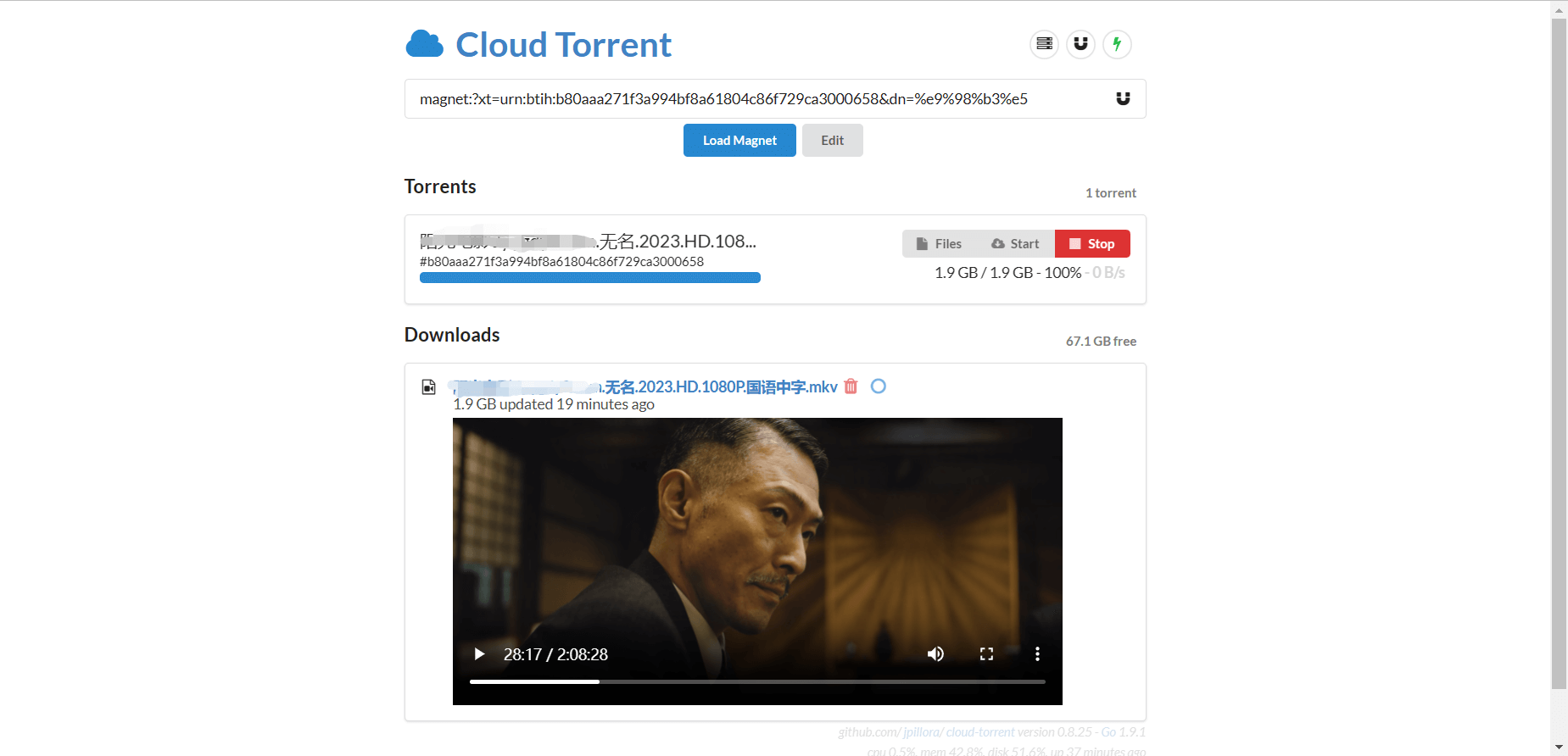Mute the video with speaker icon
1568x756 pixels.
coord(935,654)
